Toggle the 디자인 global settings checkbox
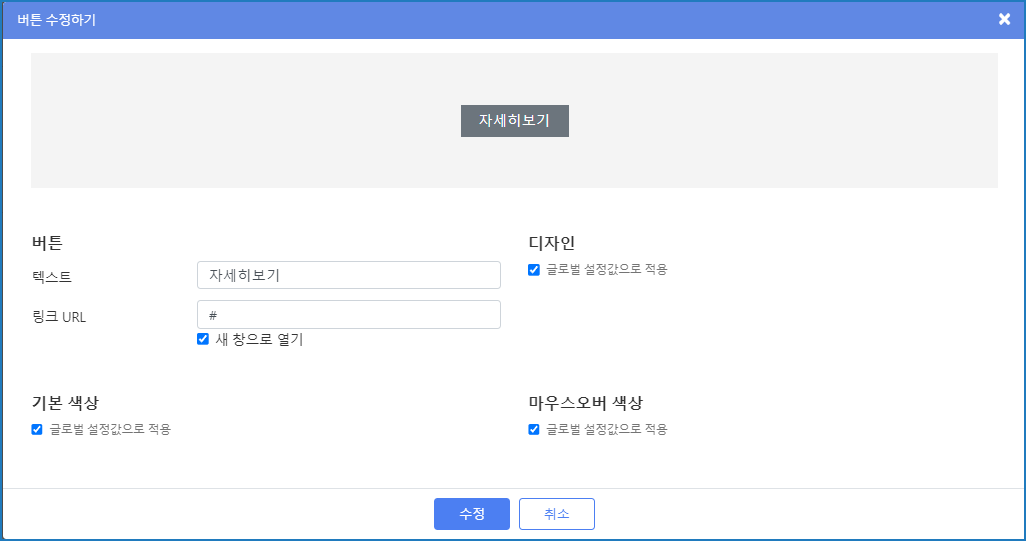1026x541 pixels. coord(534,269)
